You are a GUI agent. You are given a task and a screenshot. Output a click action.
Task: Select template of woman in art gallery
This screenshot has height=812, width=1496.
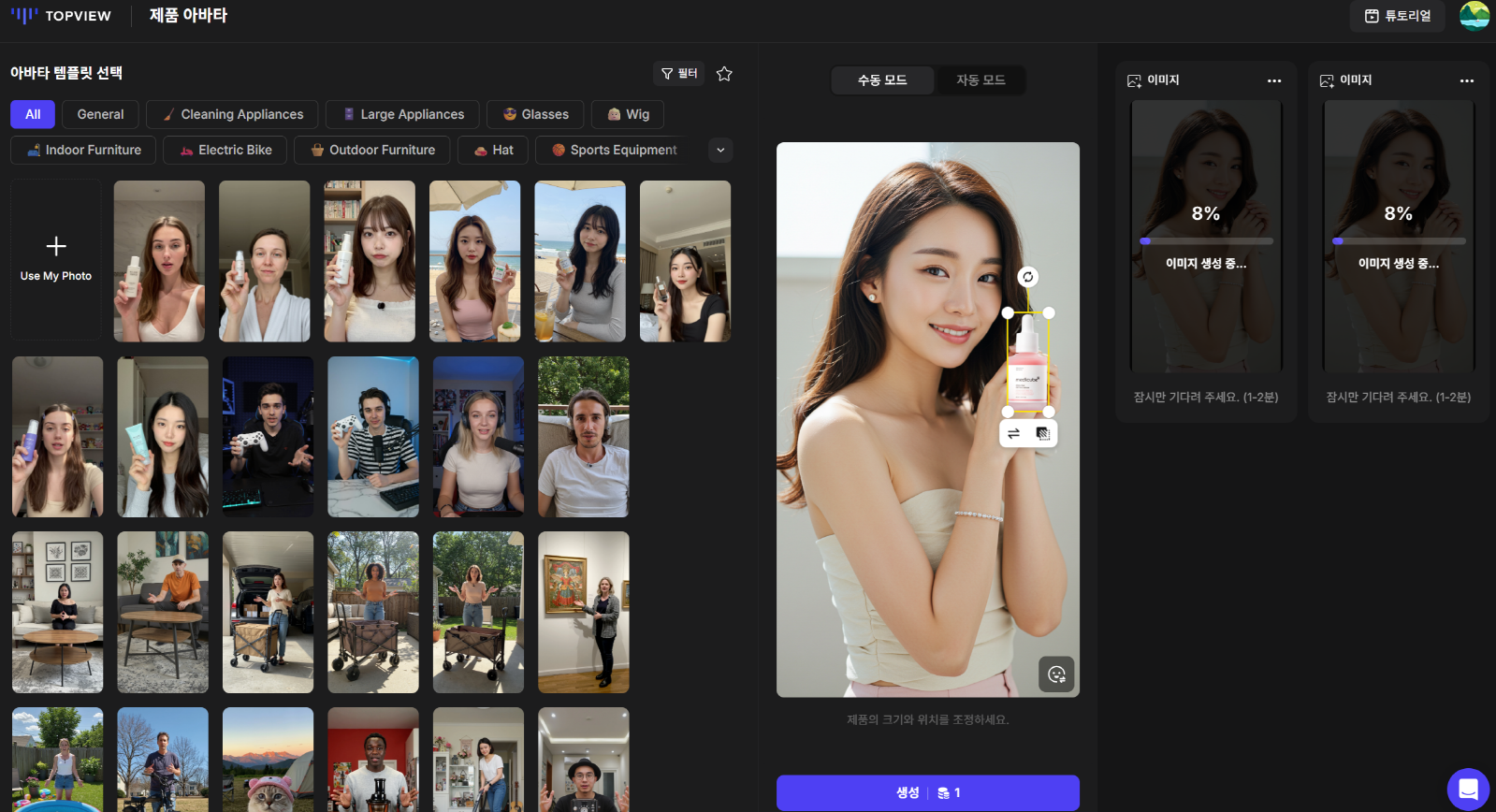coord(584,612)
